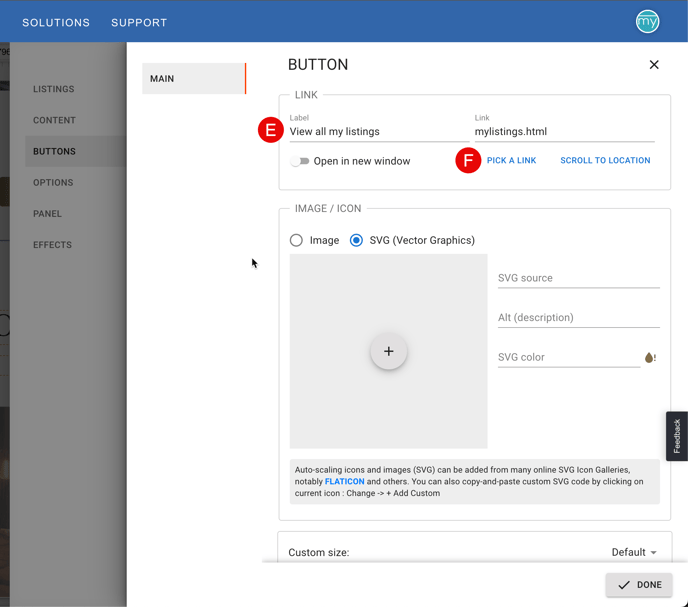This screenshot has width=688, height=607.
Task: Open Effects in sidebar
Action: click(x=52, y=245)
